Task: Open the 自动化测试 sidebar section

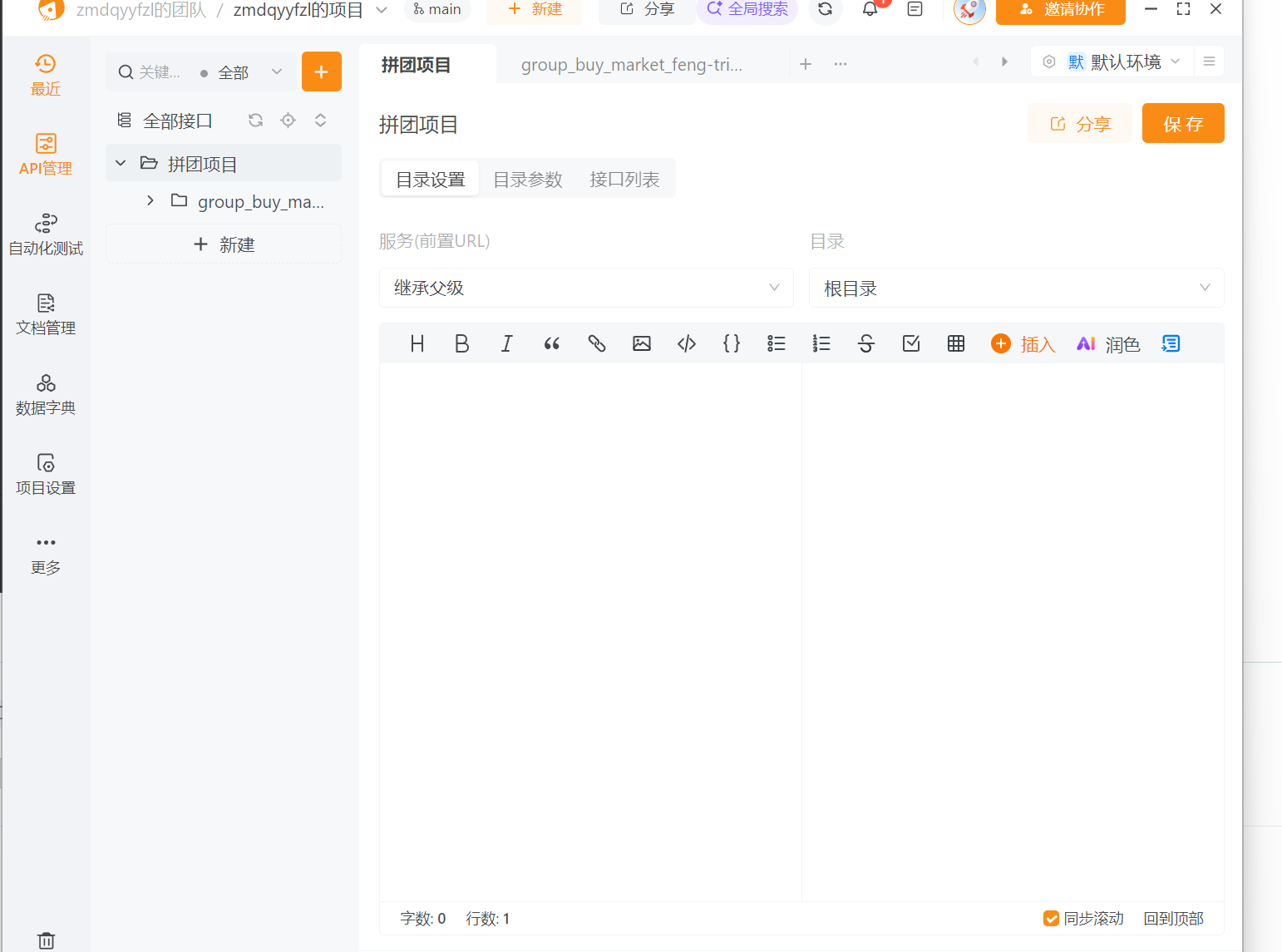Action: coord(46,234)
